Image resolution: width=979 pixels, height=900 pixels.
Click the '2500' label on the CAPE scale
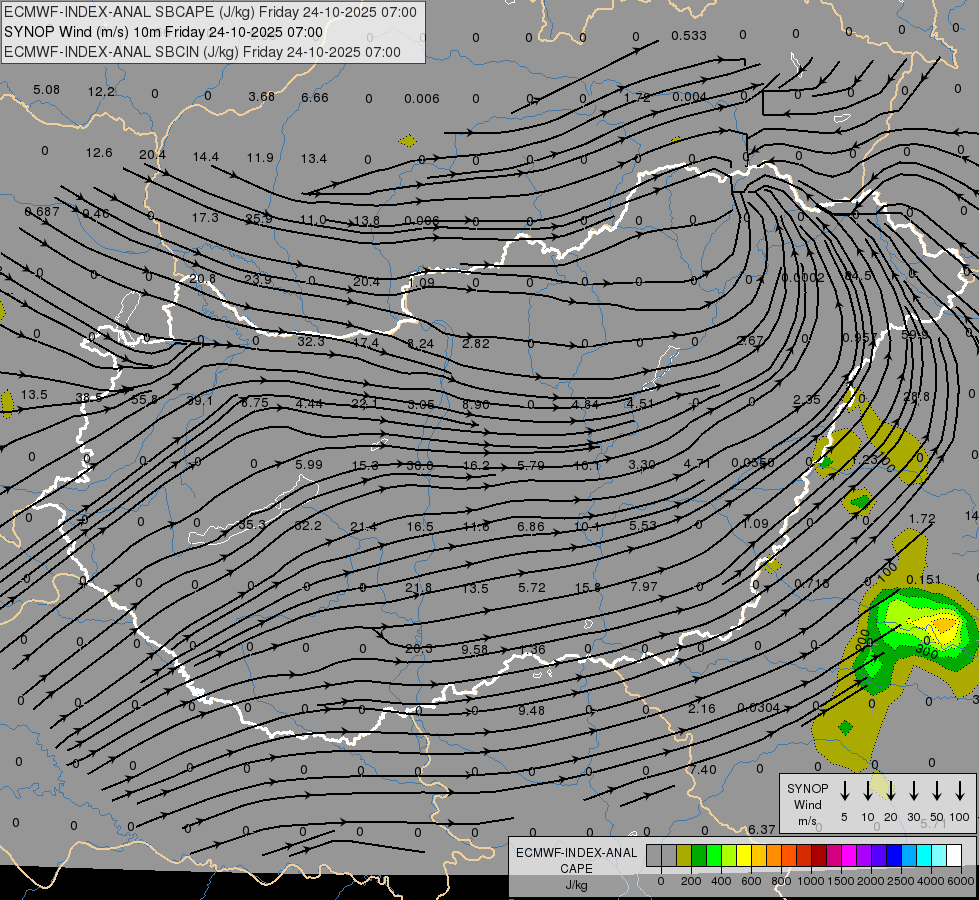tap(900, 881)
